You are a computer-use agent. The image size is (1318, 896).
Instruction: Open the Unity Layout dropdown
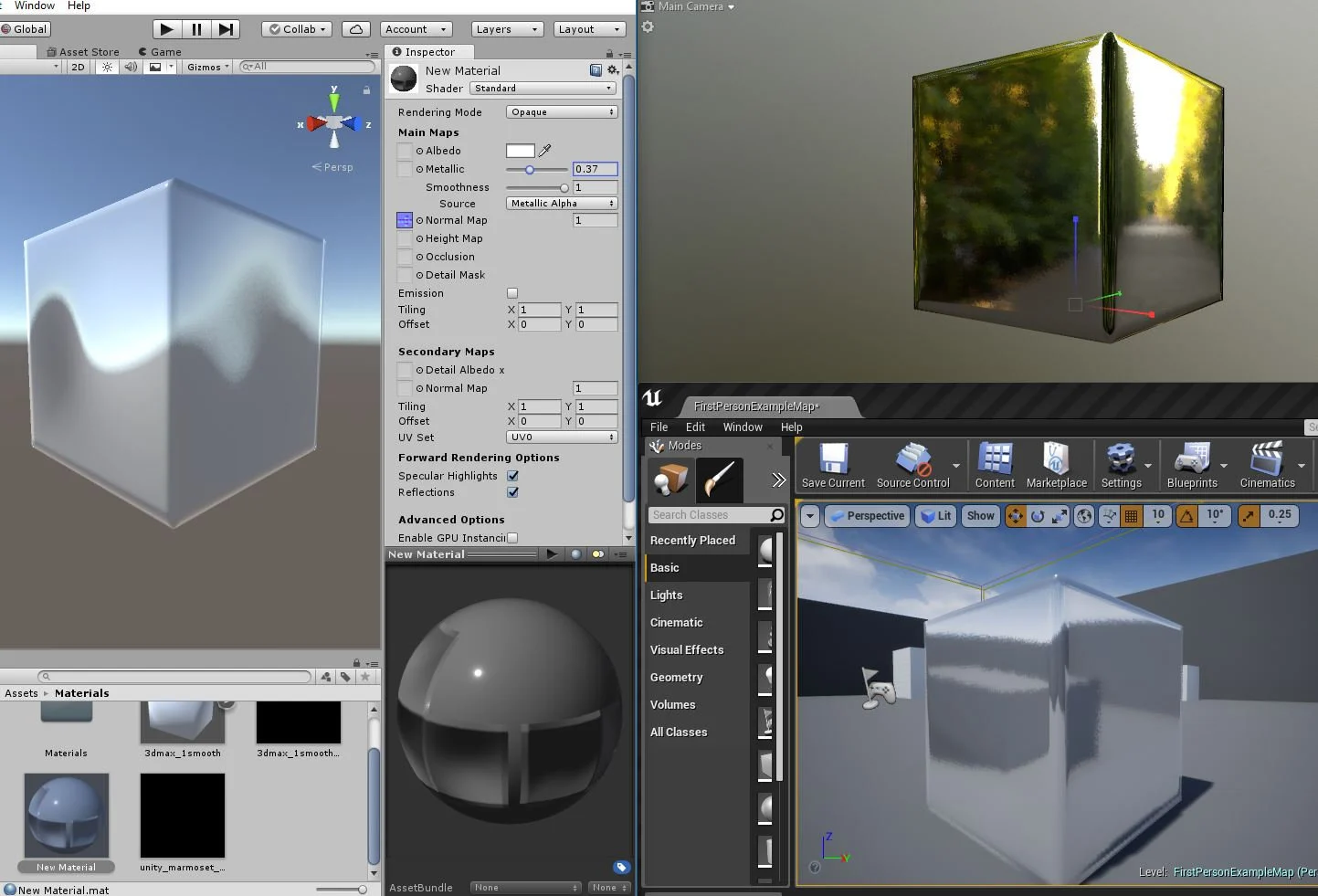click(589, 29)
